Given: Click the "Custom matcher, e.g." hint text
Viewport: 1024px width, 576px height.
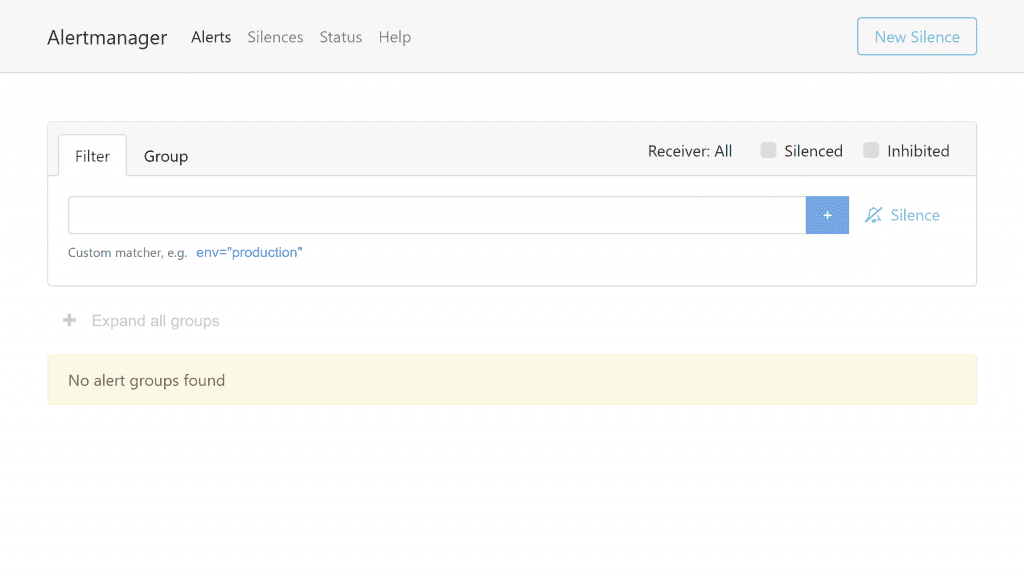Looking at the screenshot, I should 127,253.
